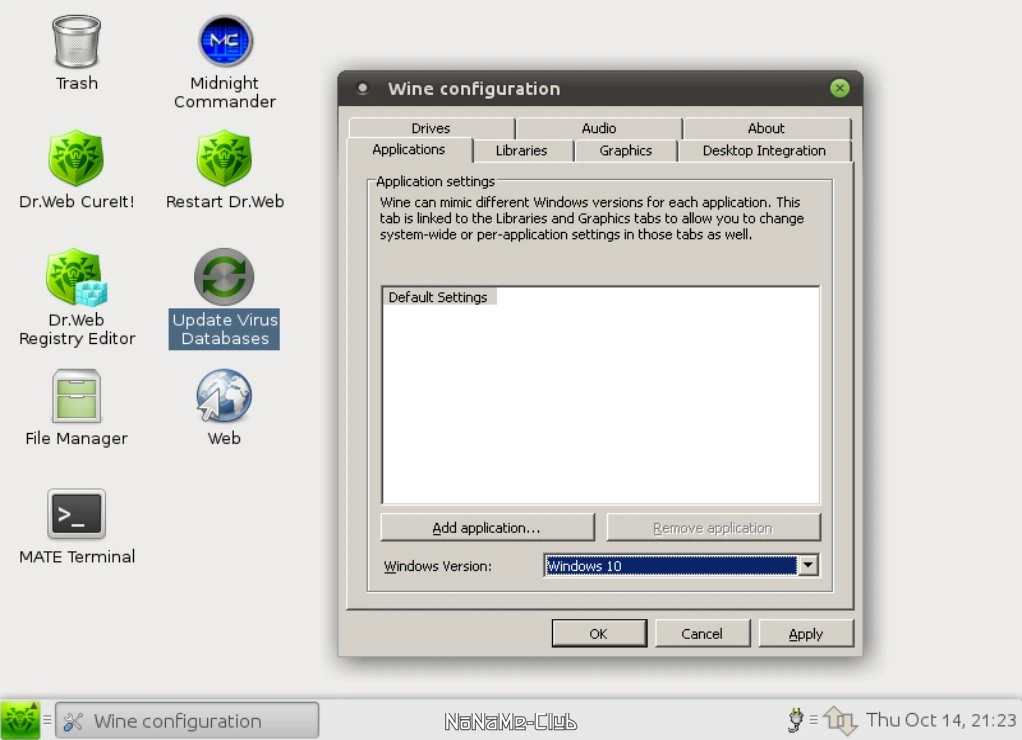Select the Restart Dr.Web desktop icon
Screen dimensions: 1022x740
224,158
